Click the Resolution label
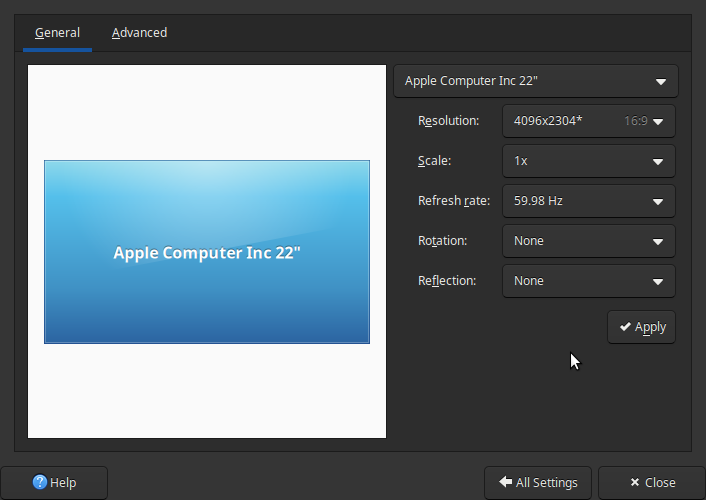706x500 pixels. [x=448, y=121]
